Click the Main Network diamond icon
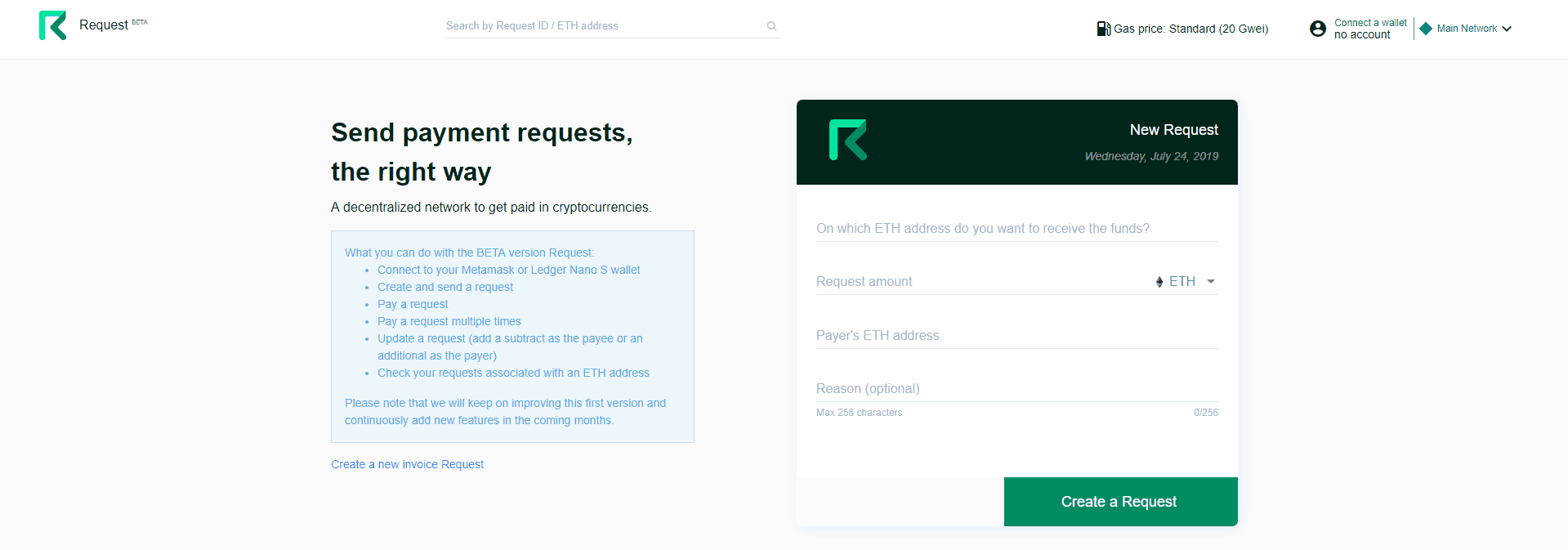Viewport: 1568px width, 550px height. point(1426,29)
